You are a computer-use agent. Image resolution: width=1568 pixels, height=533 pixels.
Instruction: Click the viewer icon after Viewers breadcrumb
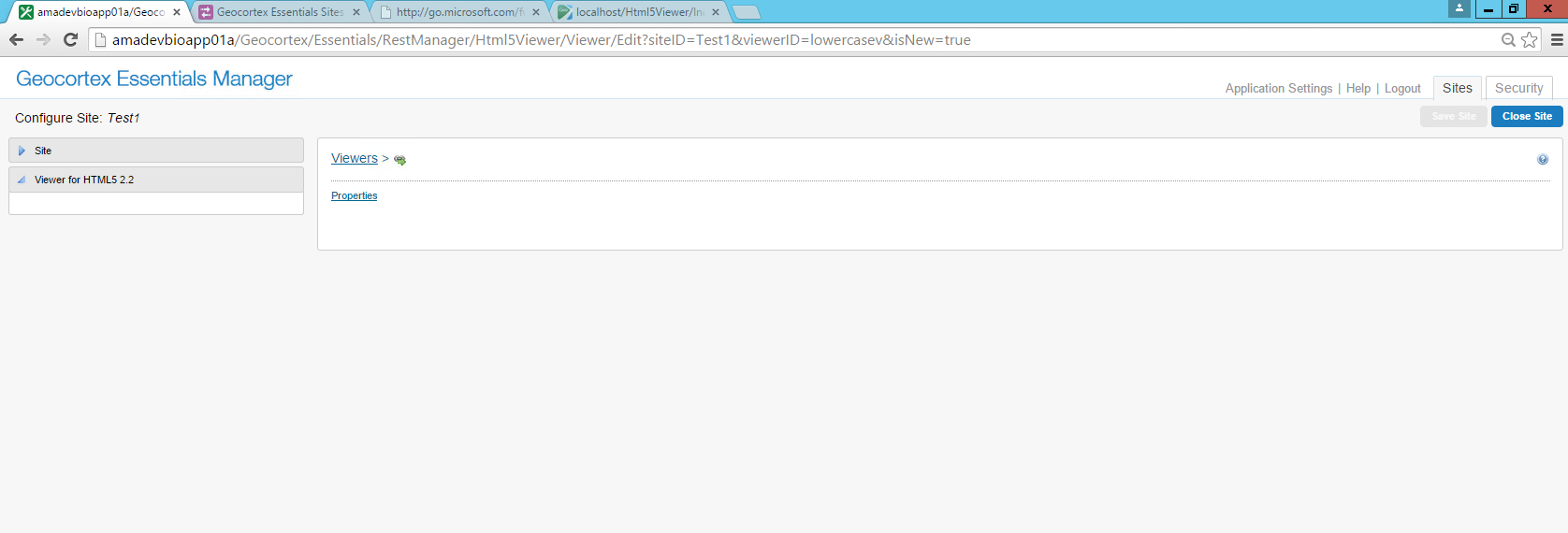[399, 160]
